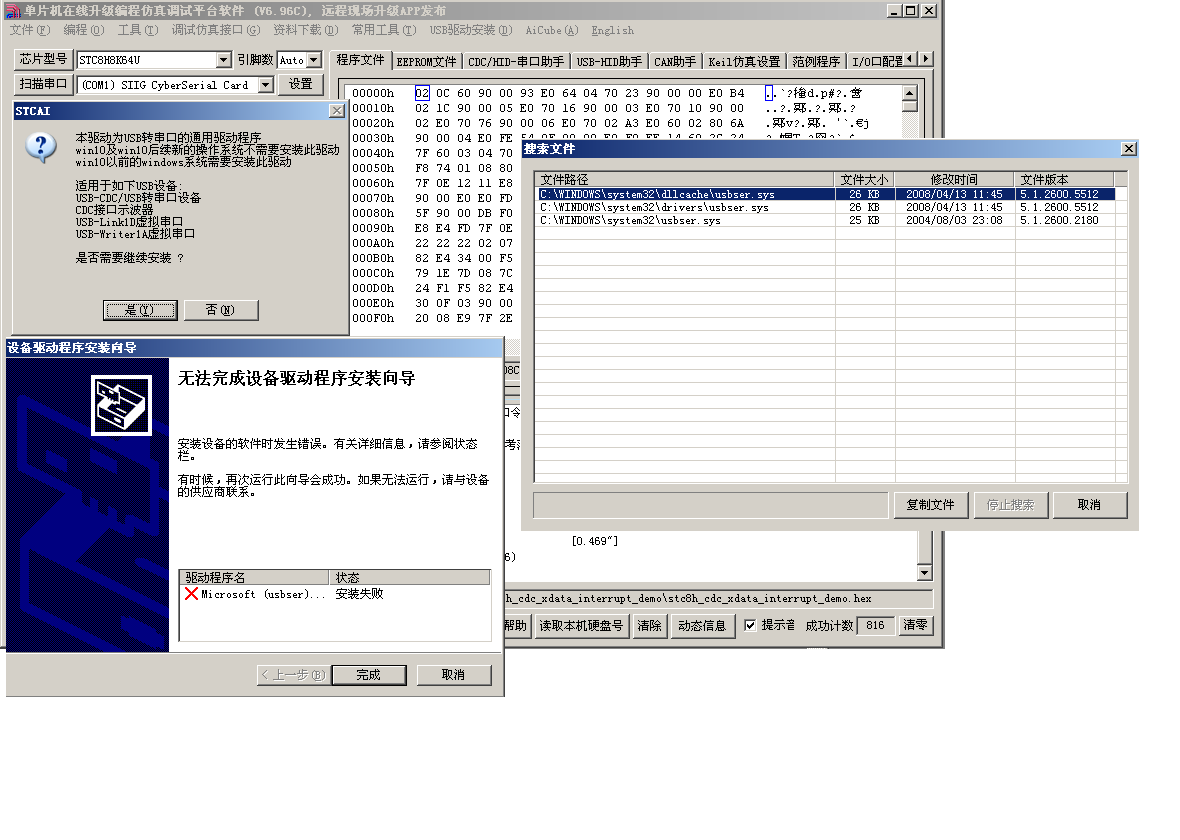This screenshot has height=840, width=1180.
Task: Select the CAN助手 tab
Action: pyautogui.click(x=674, y=62)
